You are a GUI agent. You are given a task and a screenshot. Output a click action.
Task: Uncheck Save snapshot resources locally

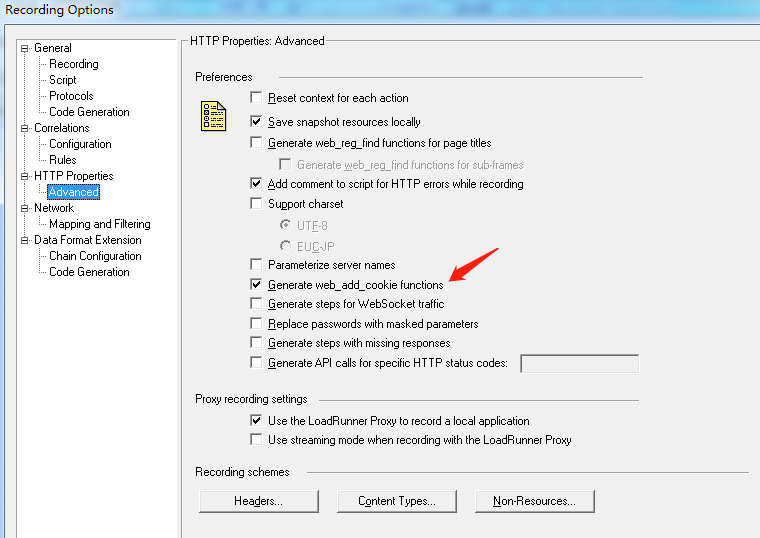[x=256, y=121]
